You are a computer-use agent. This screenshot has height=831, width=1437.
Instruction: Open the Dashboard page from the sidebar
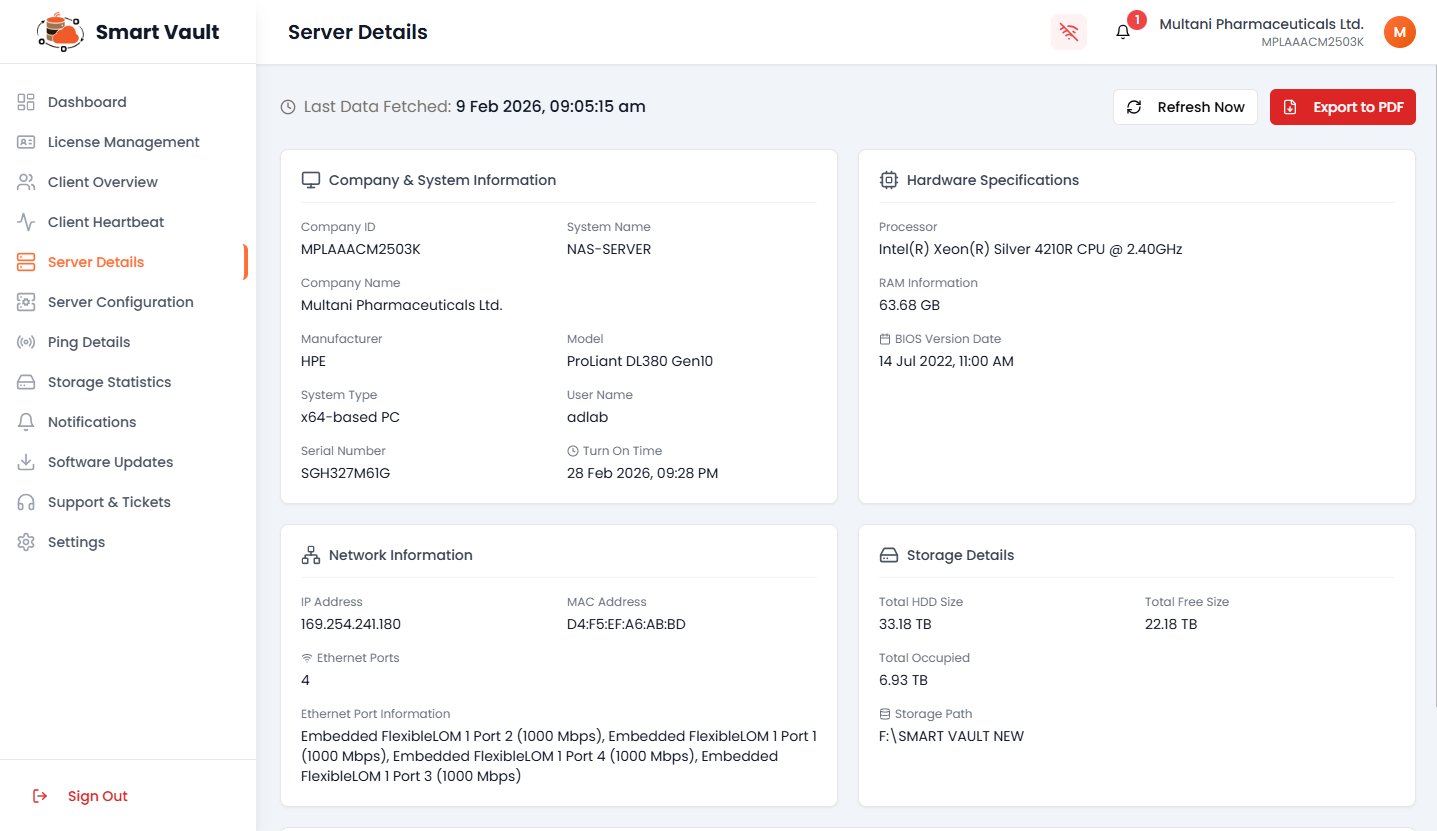87,102
